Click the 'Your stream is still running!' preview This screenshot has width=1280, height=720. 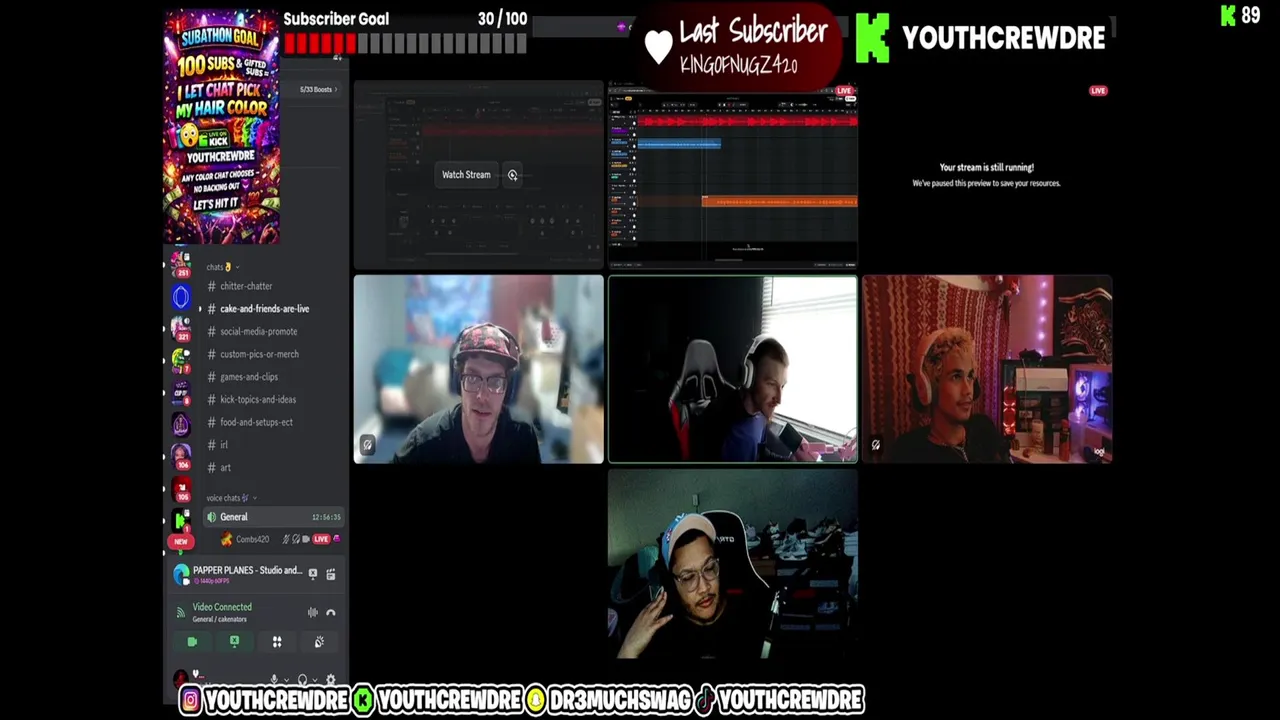(x=987, y=177)
